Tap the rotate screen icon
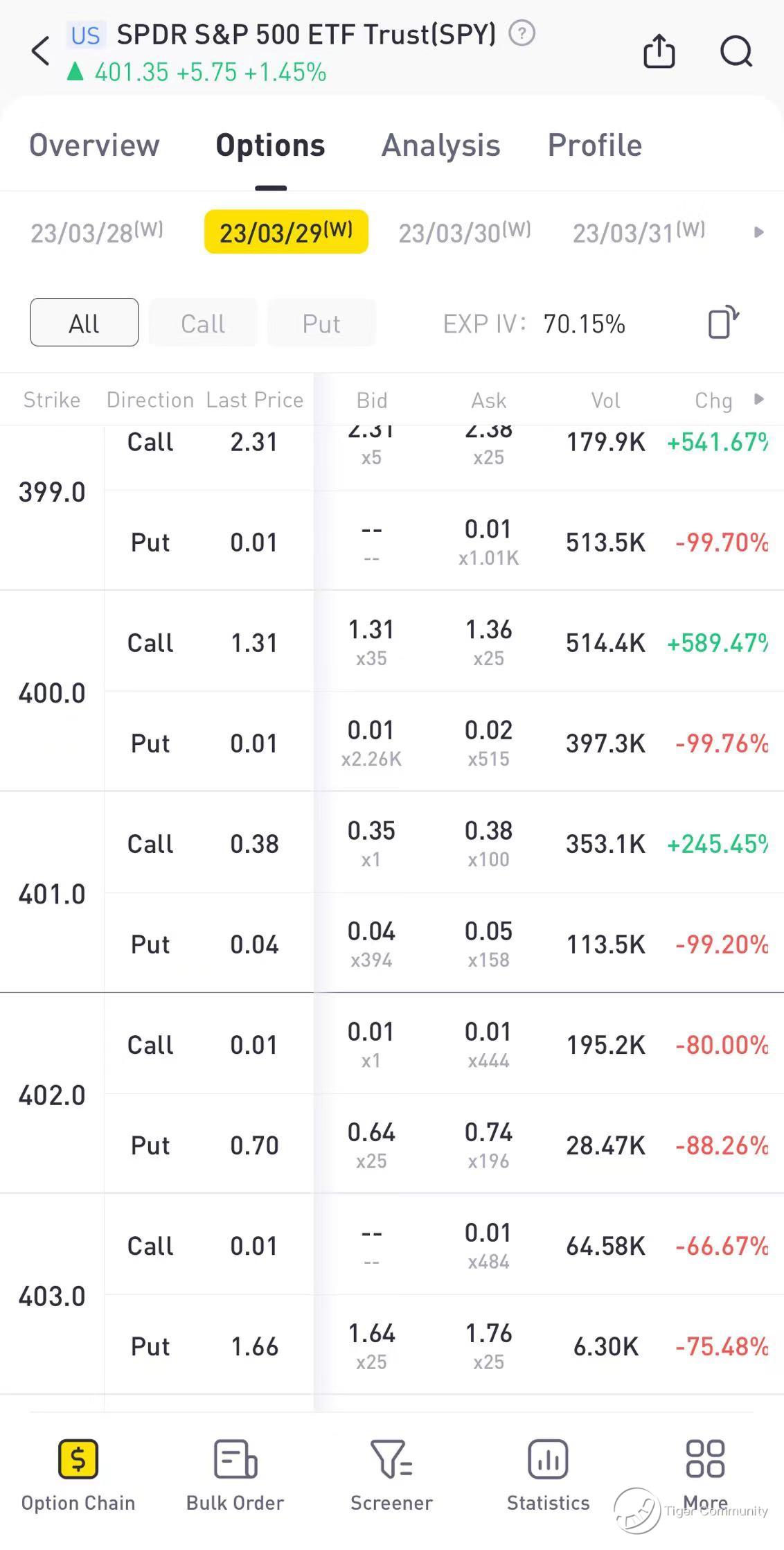Viewport: 784px width, 1550px height. click(723, 323)
